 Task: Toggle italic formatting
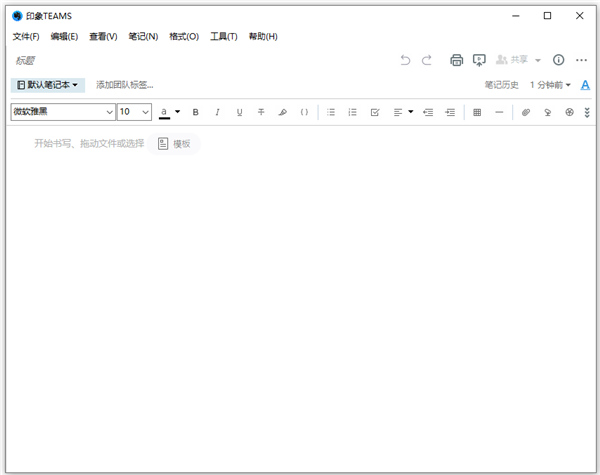coord(217,112)
